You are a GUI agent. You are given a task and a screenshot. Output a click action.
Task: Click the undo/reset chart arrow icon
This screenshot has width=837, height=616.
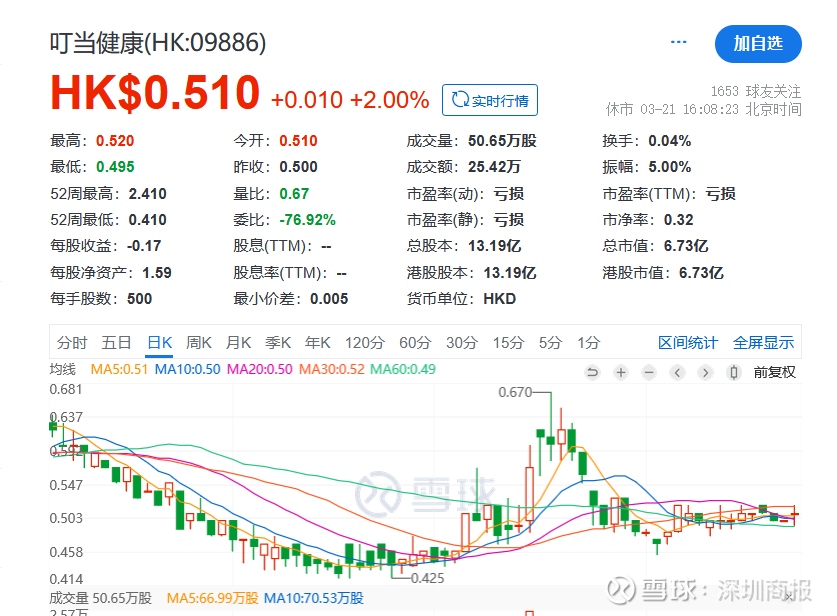(x=592, y=372)
